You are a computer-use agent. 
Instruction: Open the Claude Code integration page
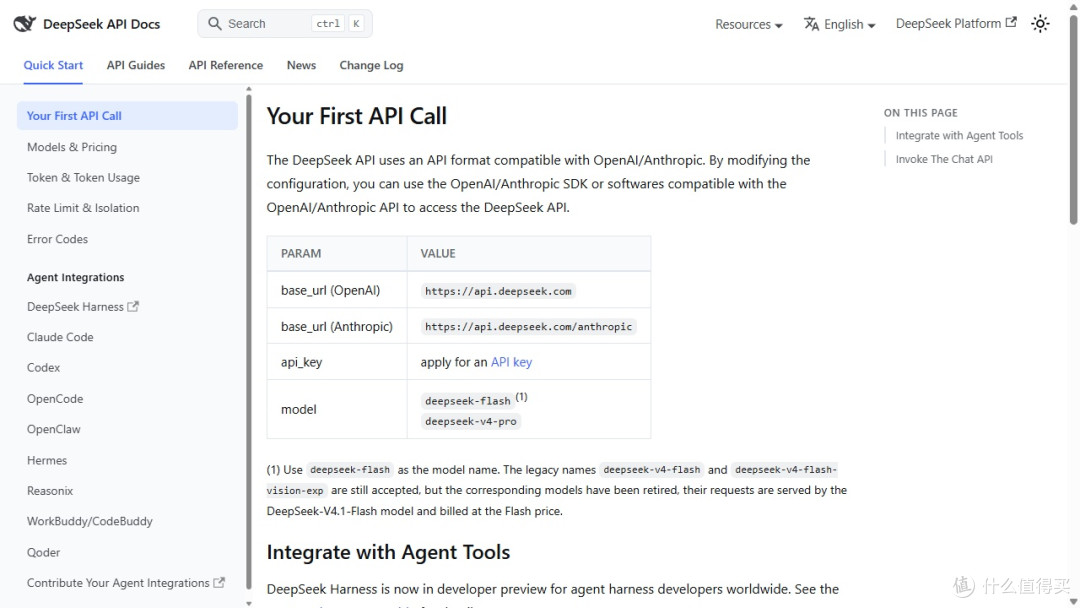60,337
